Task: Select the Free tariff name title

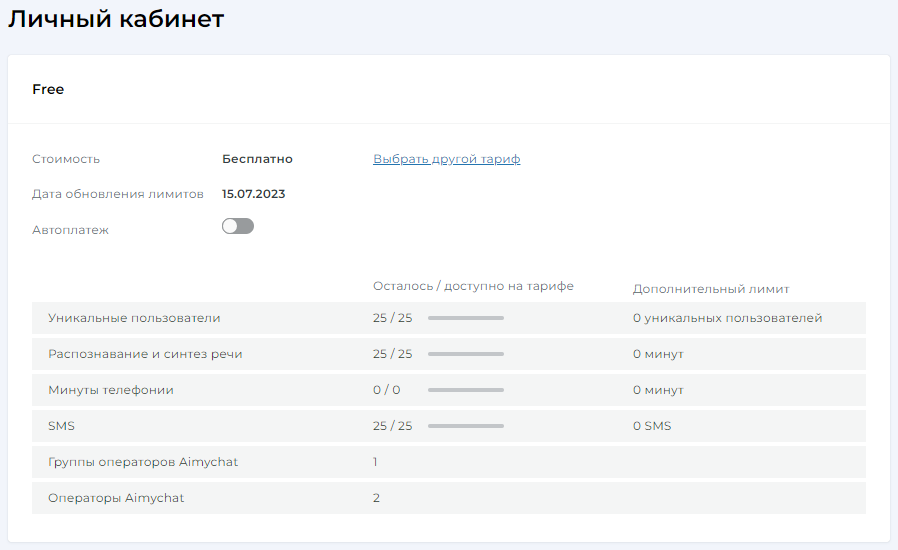Action: pos(48,89)
